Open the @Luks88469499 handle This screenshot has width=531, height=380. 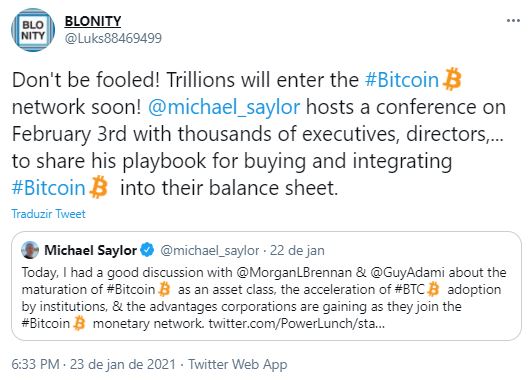point(113,38)
